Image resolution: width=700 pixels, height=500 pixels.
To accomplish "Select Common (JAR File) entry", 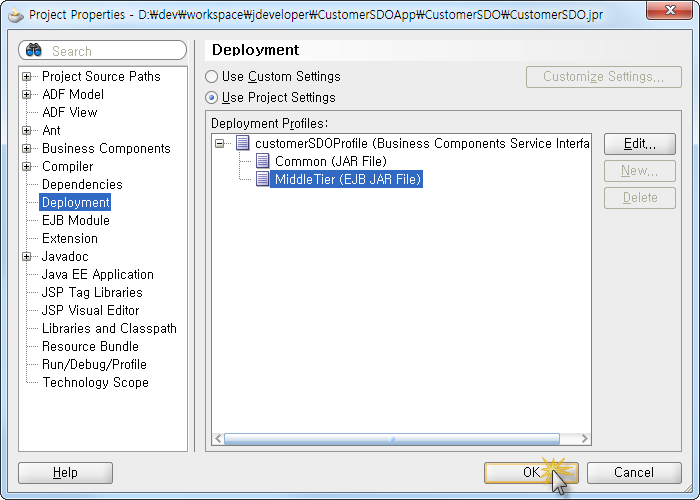I will [330, 161].
